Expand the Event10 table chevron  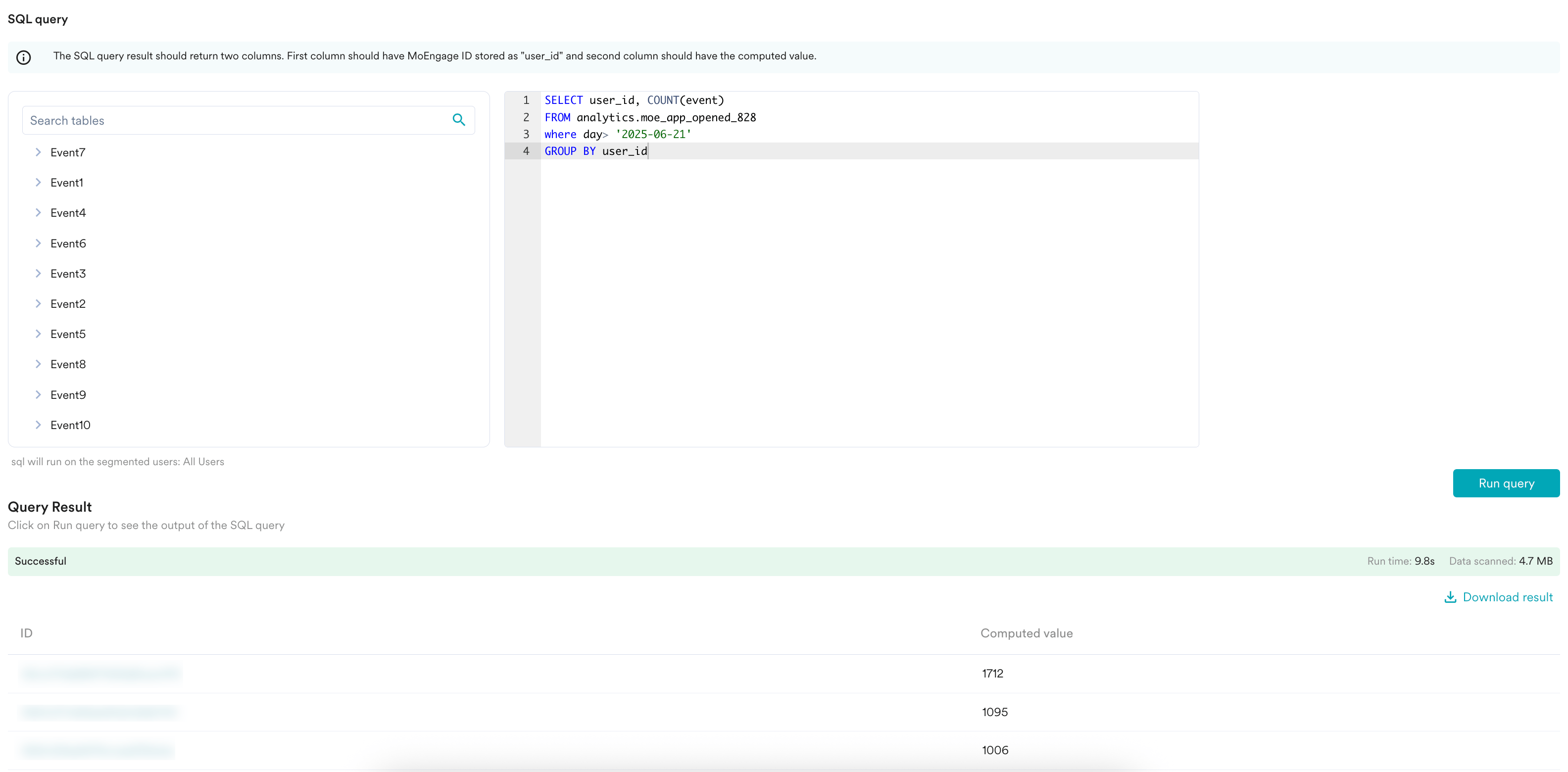tap(38, 425)
